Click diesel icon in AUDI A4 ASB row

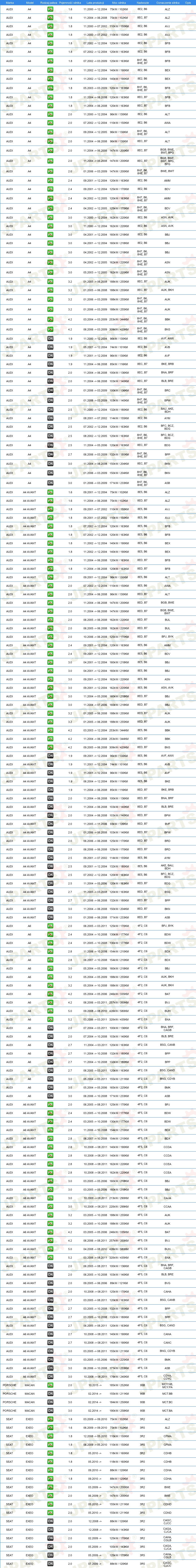50,483
